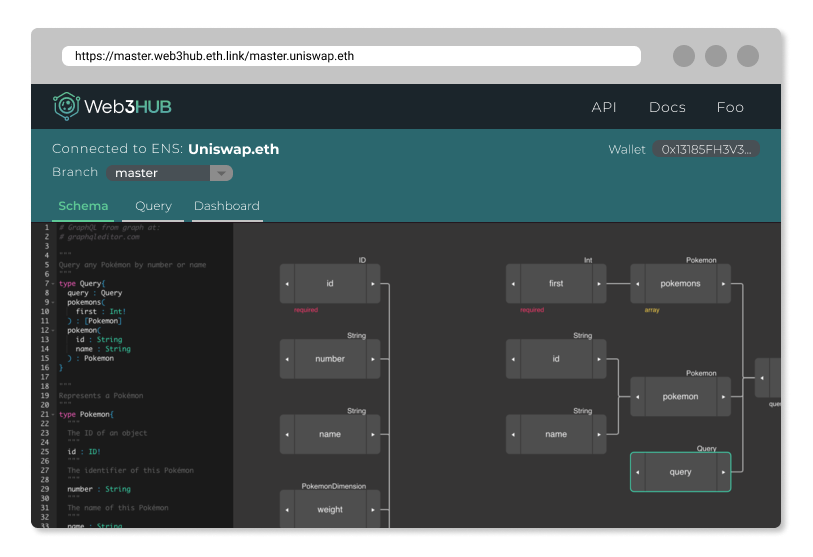Click 'Connected to ENS:' label
This screenshot has width=813, height=557.
[x=117, y=149]
